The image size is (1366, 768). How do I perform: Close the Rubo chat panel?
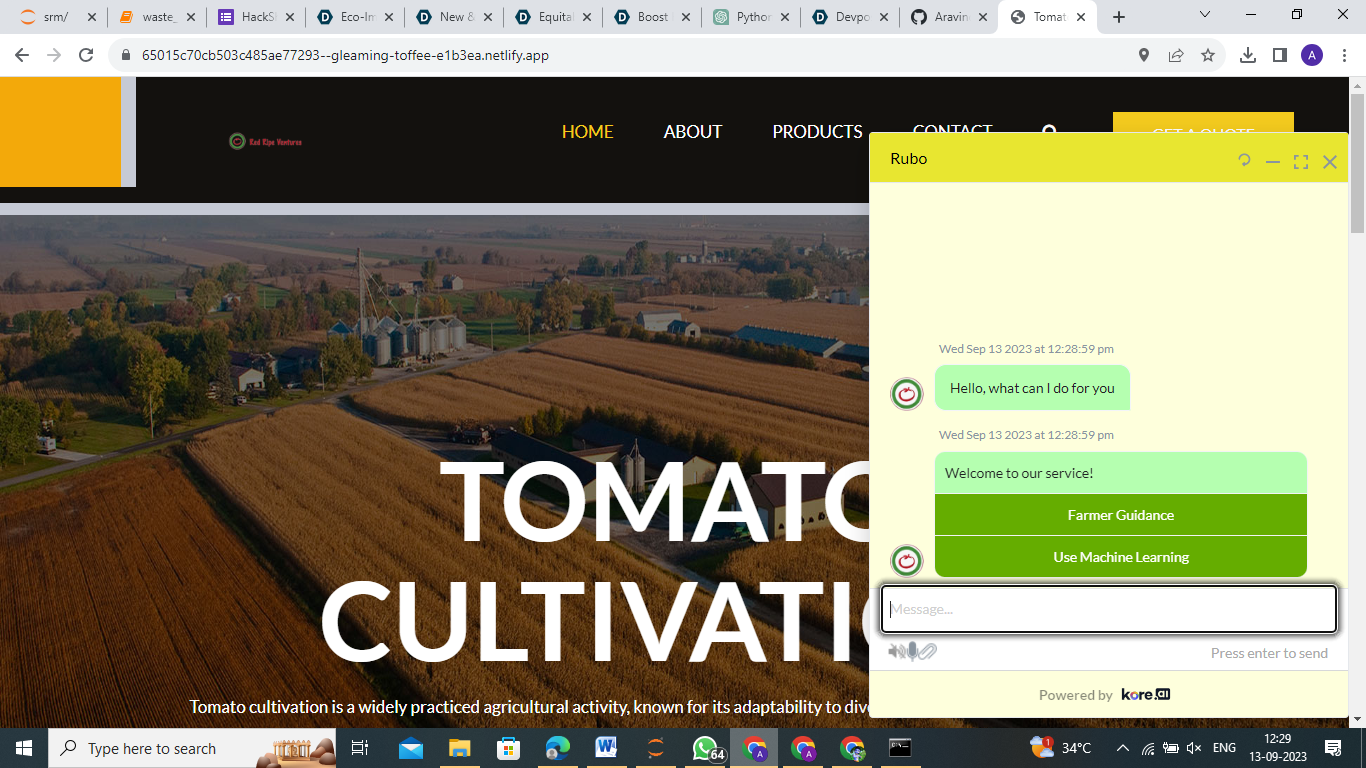1330,161
